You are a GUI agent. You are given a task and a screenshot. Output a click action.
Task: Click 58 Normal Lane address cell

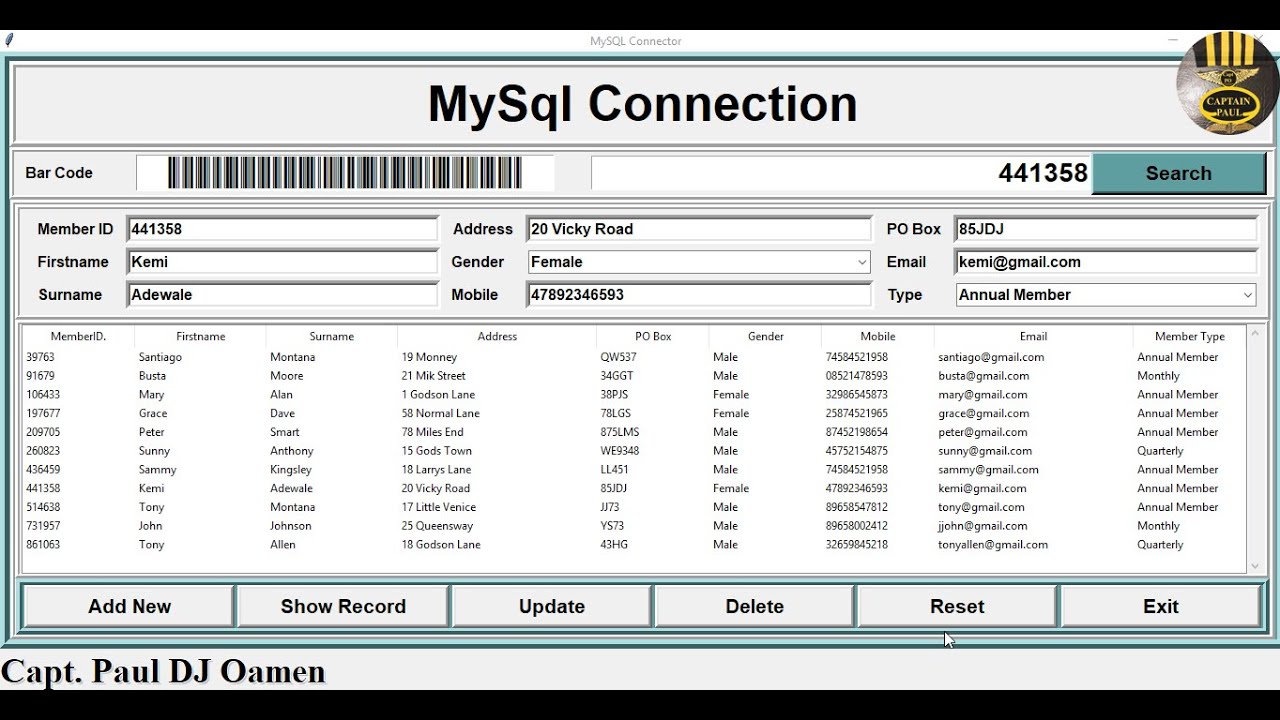(x=440, y=413)
